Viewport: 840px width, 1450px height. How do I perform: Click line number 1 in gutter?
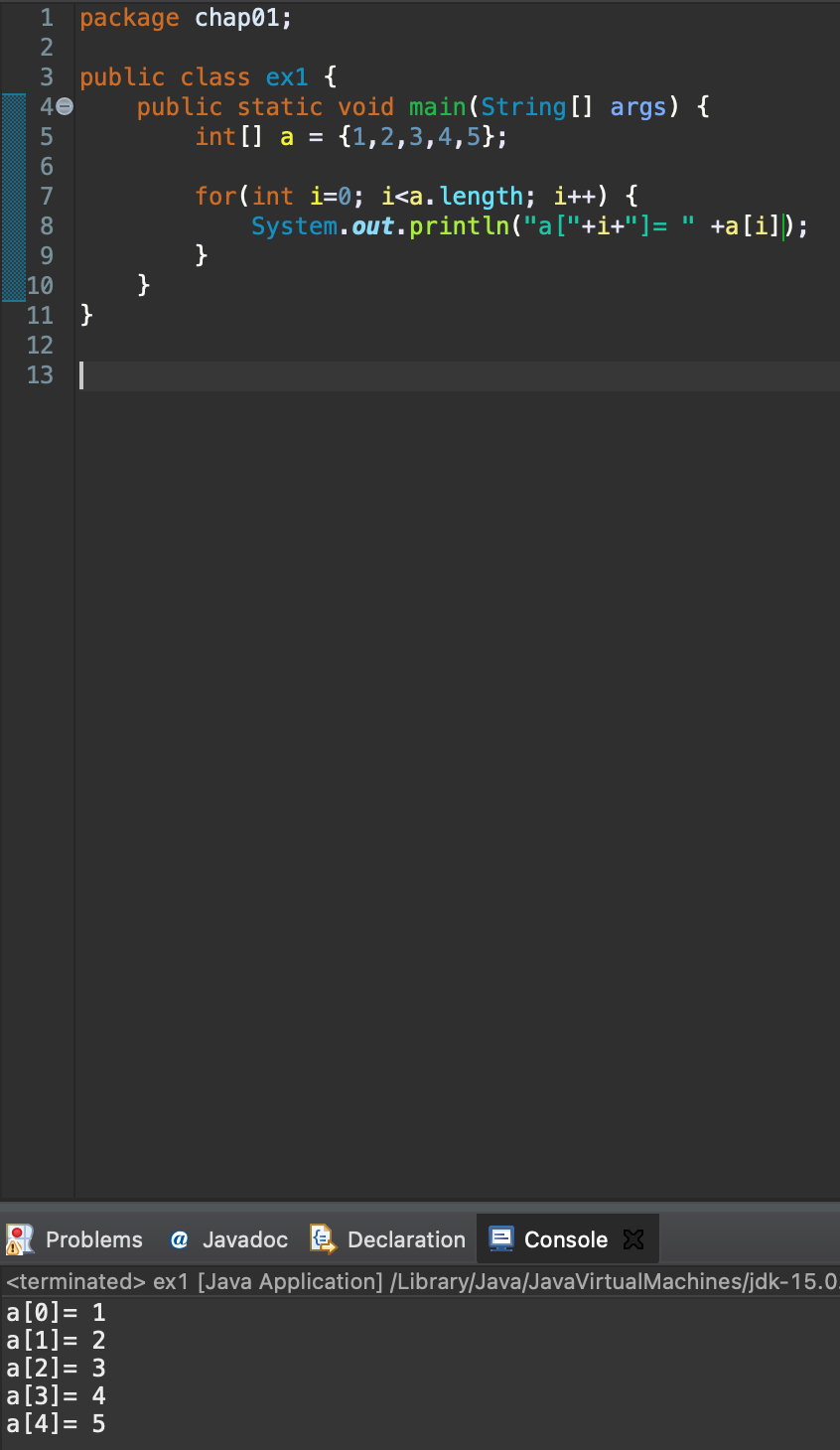[46, 18]
